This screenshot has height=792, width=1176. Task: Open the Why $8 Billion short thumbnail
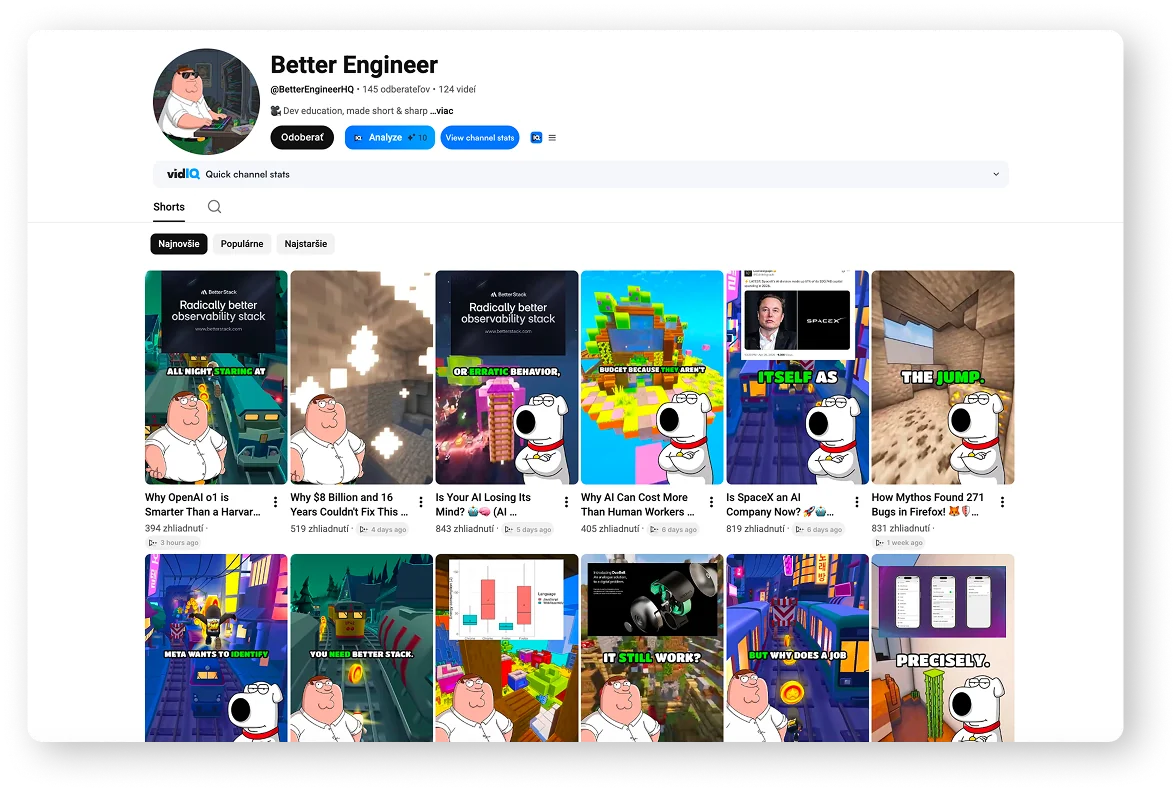362,377
